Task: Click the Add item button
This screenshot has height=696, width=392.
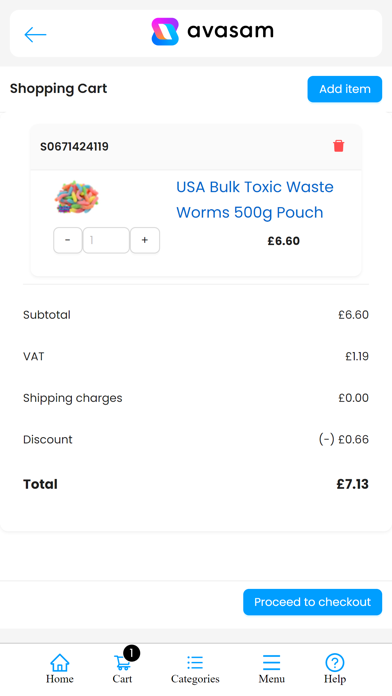Action: coord(345,89)
